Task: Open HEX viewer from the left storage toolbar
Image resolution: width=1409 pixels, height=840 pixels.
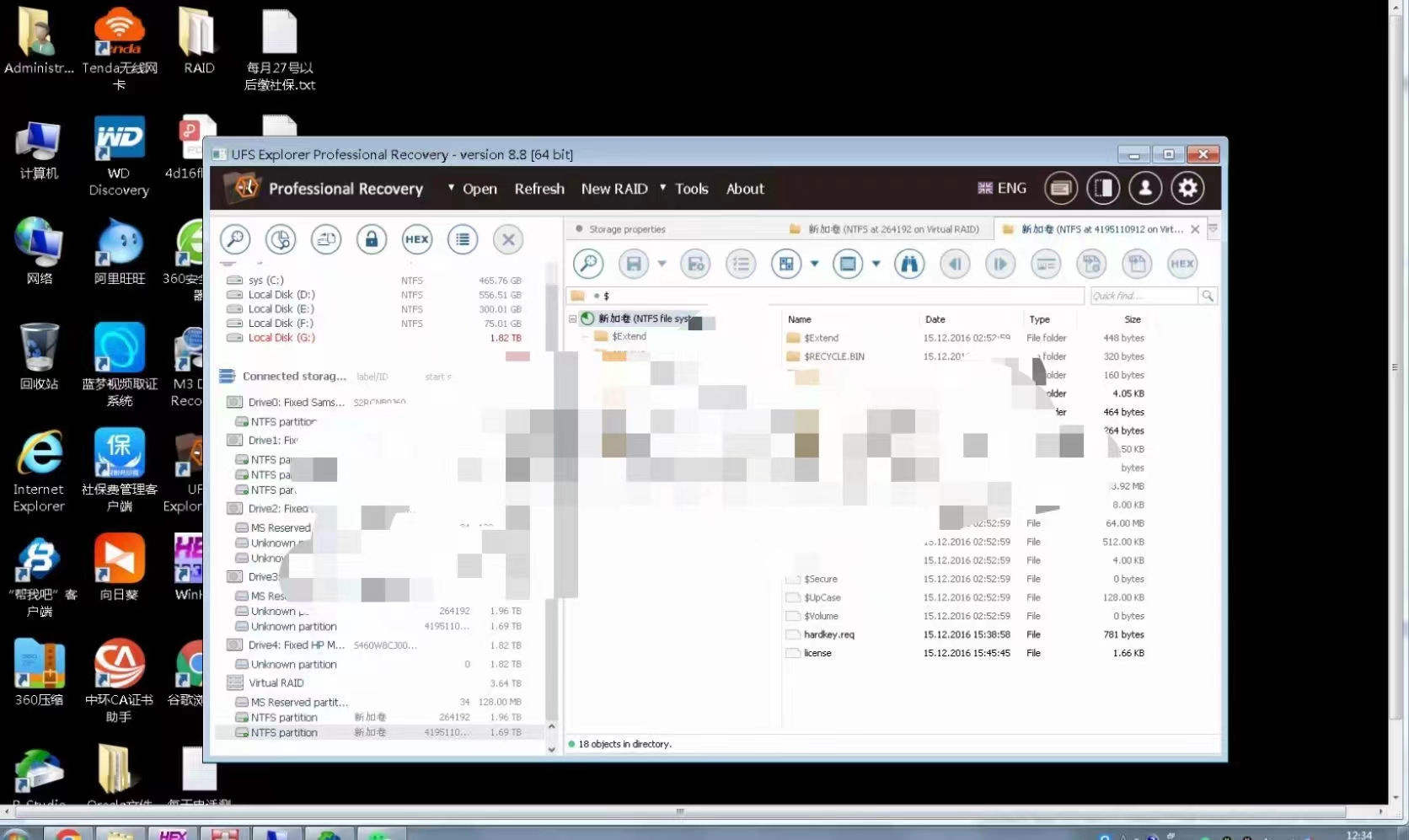Action: click(x=417, y=239)
